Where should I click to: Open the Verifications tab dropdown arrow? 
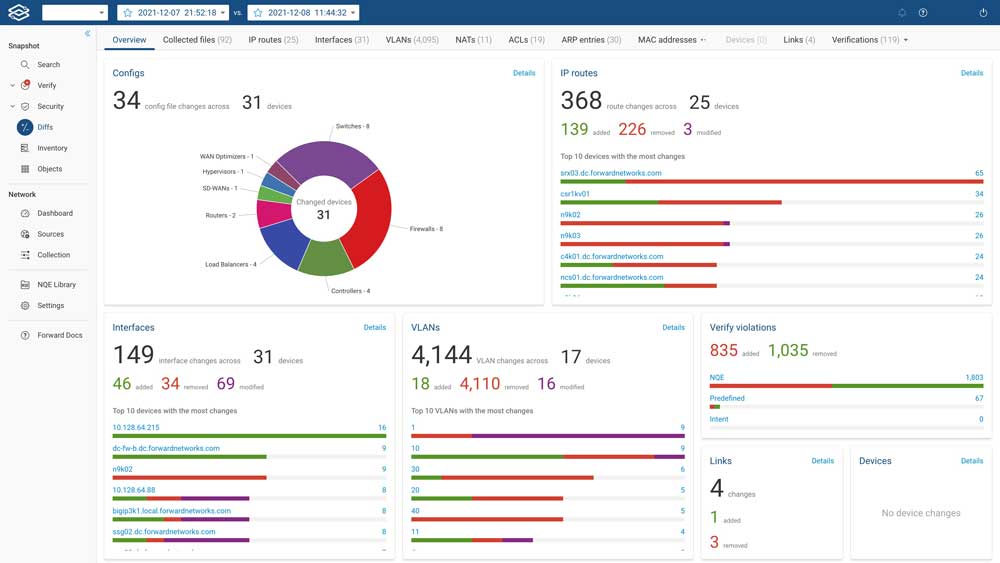tap(906, 40)
